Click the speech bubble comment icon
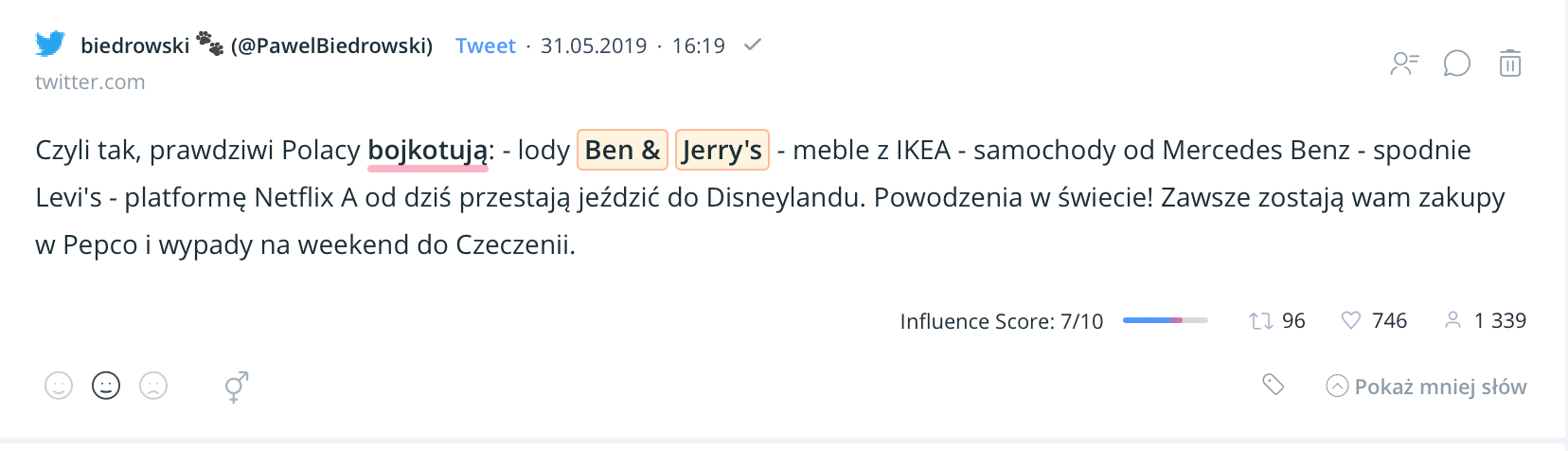The width and height of the screenshot is (1568, 451). (x=1456, y=63)
